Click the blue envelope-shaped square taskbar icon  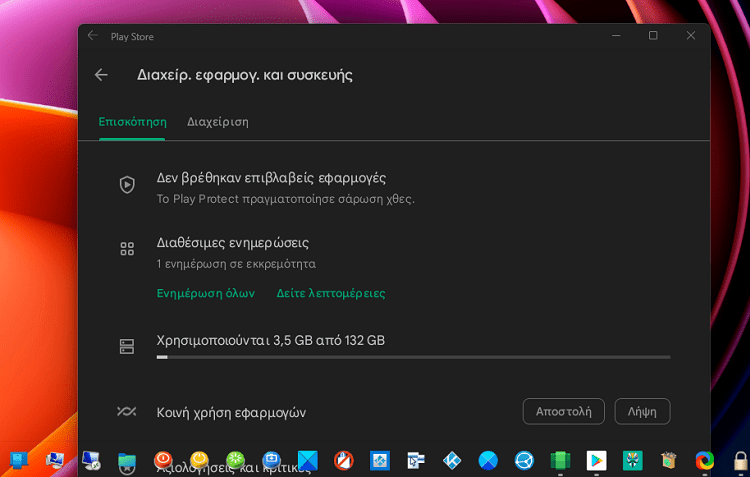coord(308,461)
